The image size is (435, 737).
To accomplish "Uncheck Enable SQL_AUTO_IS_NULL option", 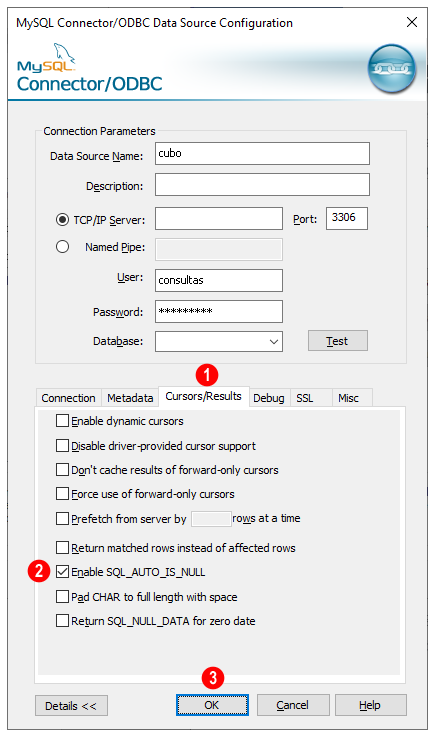I will click(62, 572).
